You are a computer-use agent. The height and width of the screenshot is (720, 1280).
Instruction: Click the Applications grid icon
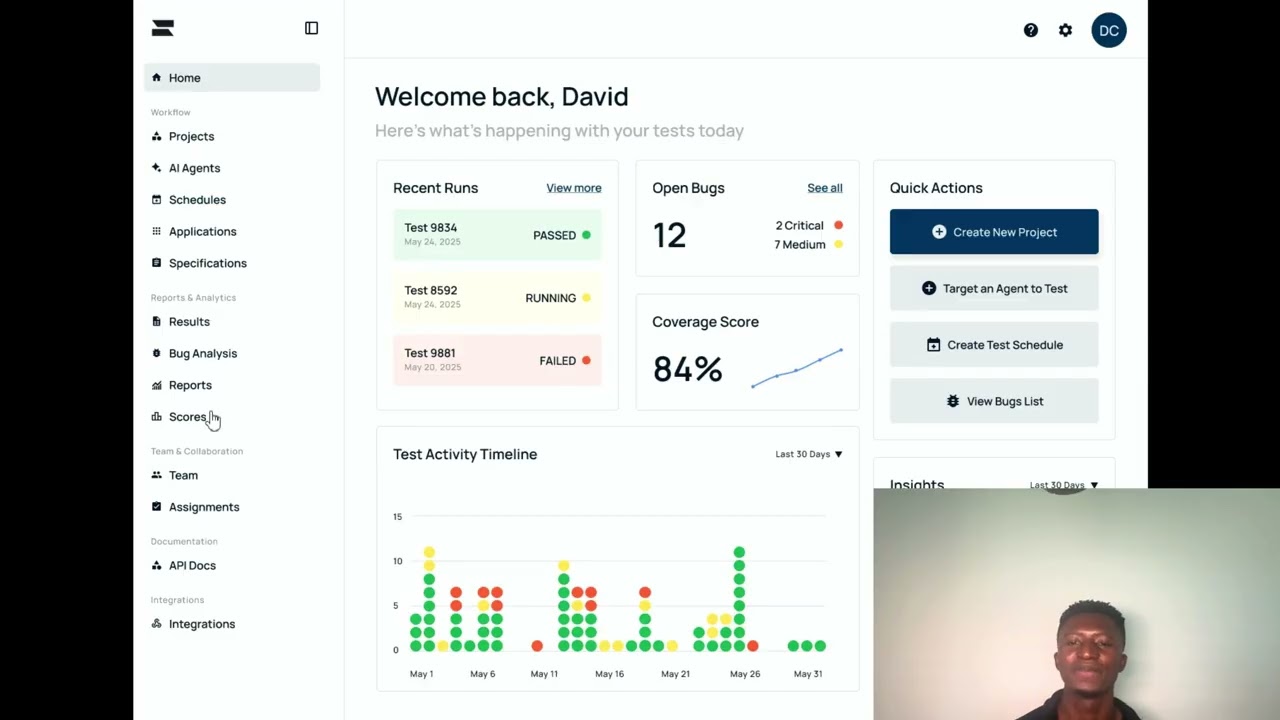coord(156,231)
